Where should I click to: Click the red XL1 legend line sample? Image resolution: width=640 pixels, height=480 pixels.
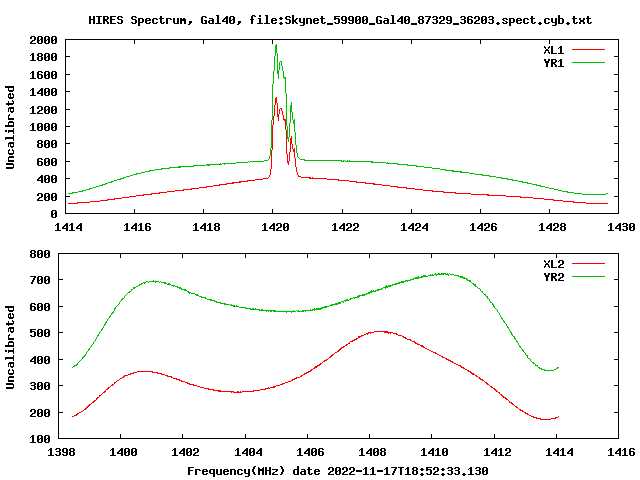click(x=588, y=50)
